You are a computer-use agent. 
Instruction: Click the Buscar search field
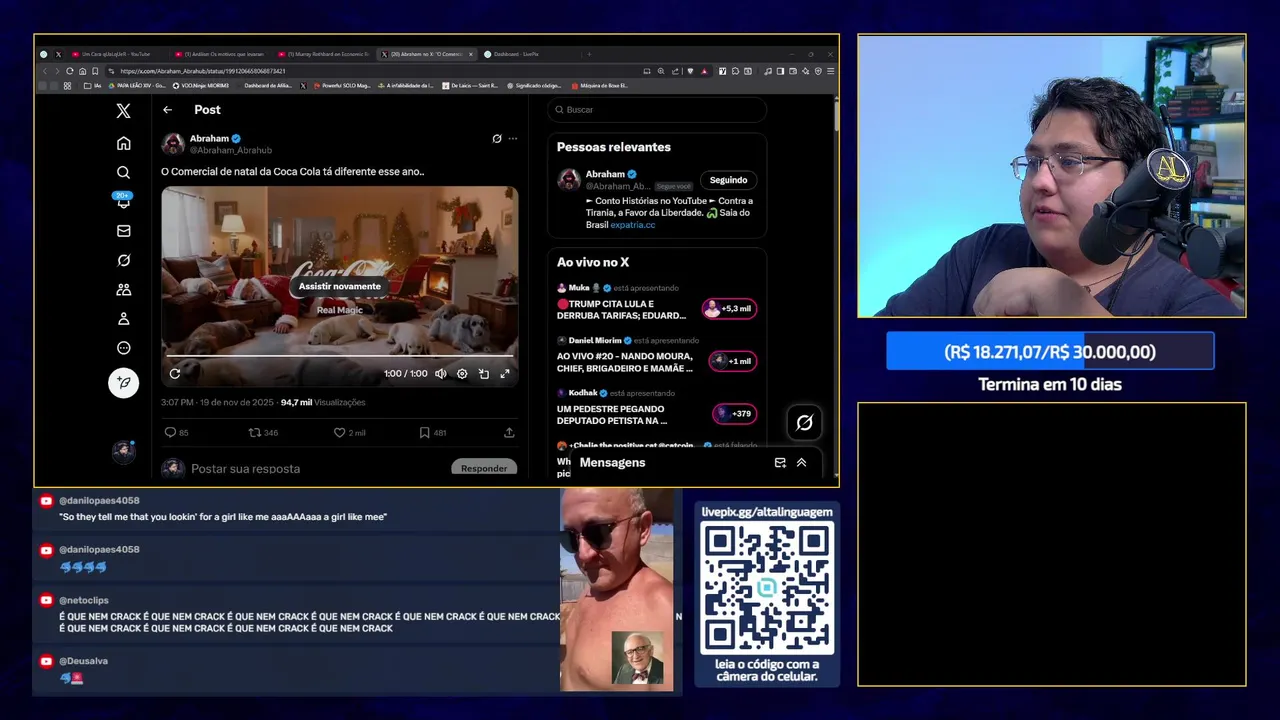pos(657,110)
